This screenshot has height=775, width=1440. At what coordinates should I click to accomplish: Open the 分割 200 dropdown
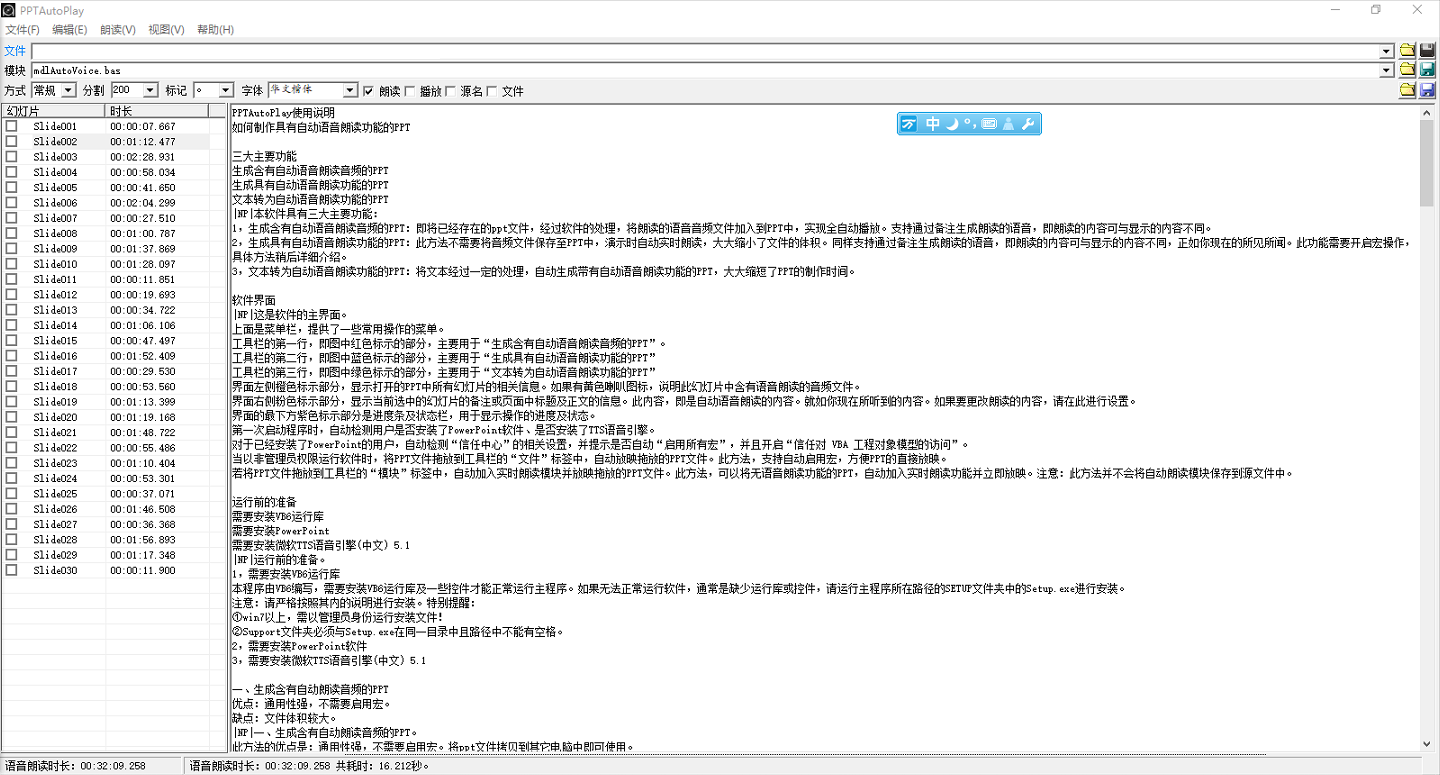coord(150,90)
